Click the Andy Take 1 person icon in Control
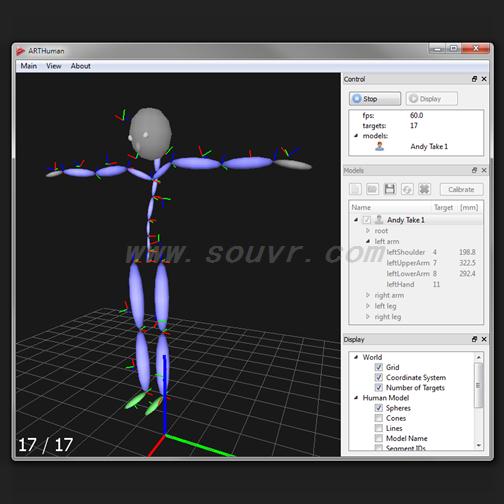Viewport: 504px width, 504px height. (x=379, y=146)
